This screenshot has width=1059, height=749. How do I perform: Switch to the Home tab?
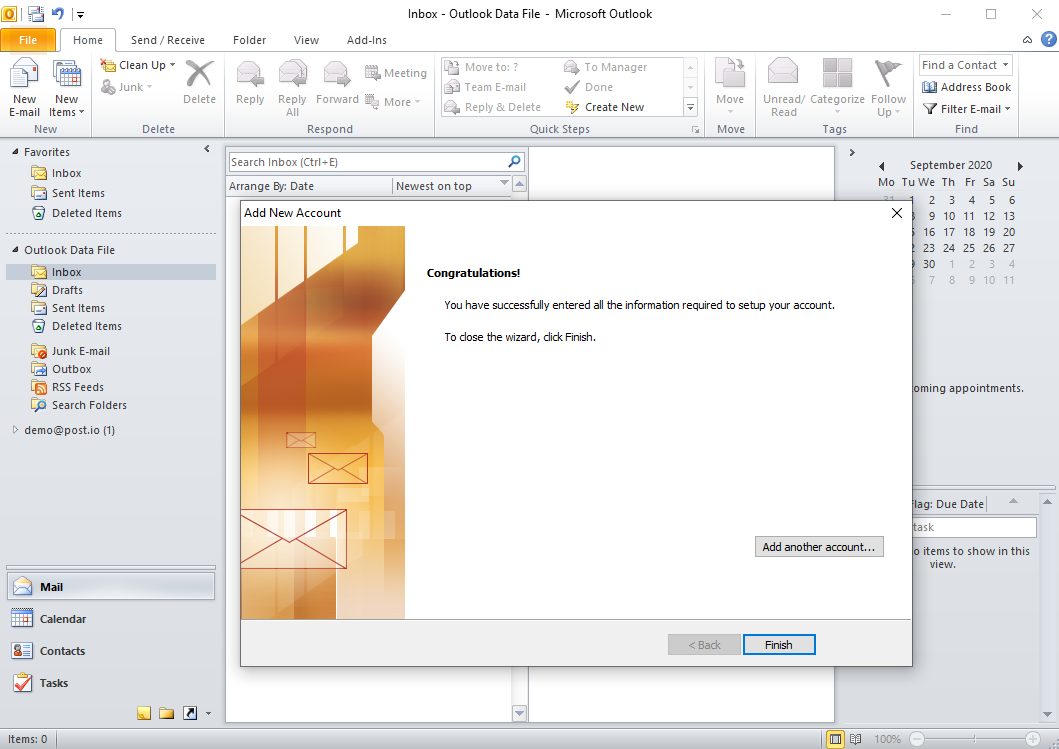(88, 40)
